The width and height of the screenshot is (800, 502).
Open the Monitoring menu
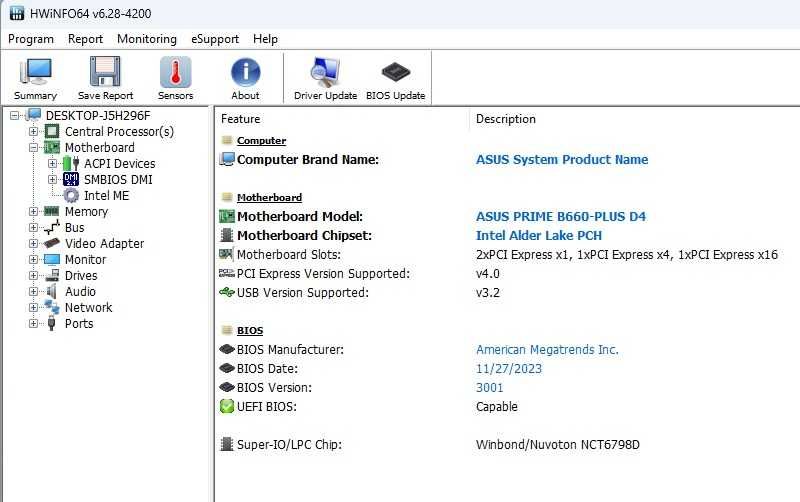click(x=147, y=39)
